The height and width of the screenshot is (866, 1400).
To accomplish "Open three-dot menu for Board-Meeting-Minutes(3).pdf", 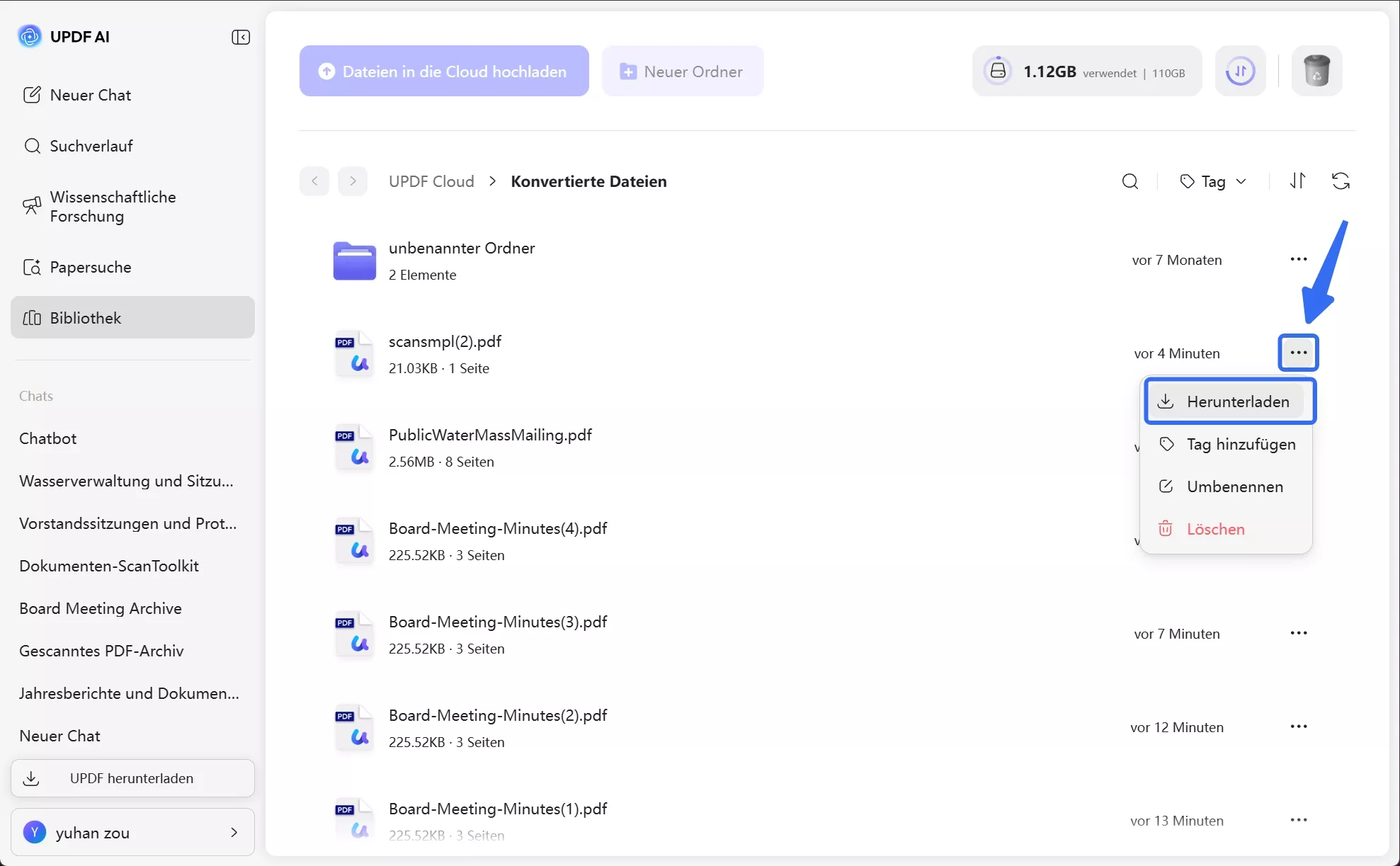I will click(1298, 633).
